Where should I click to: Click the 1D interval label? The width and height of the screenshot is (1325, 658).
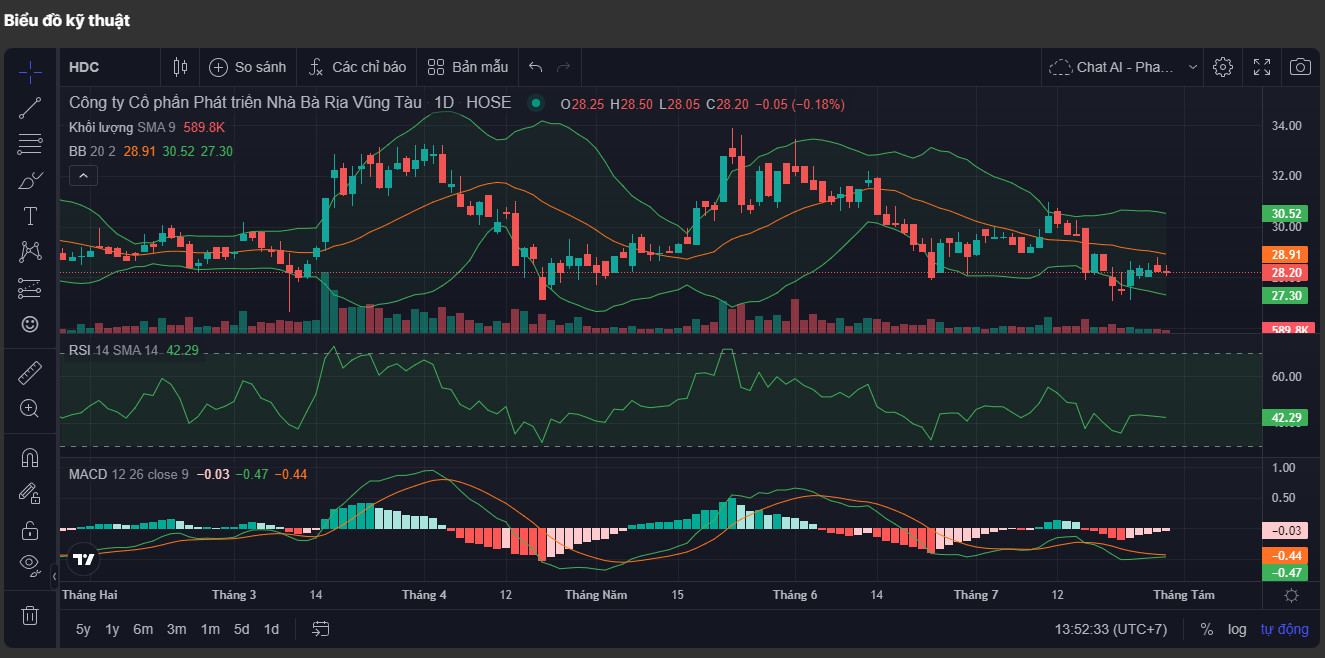tap(444, 103)
